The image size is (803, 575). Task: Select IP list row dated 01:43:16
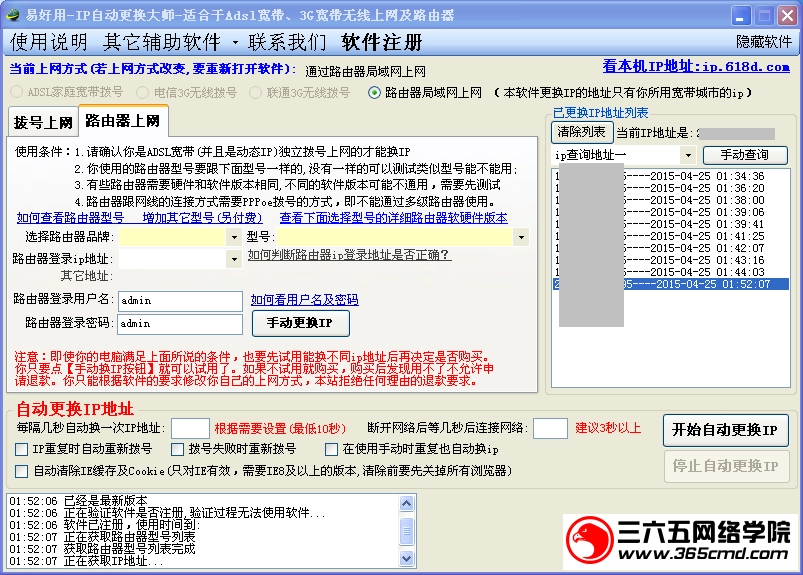click(x=670, y=260)
